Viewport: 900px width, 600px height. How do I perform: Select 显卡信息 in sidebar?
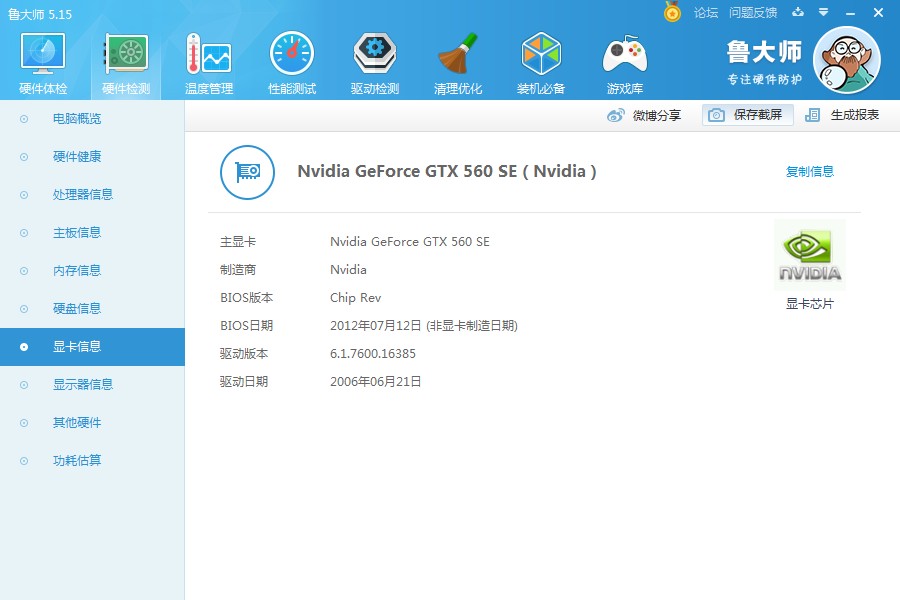coord(92,347)
